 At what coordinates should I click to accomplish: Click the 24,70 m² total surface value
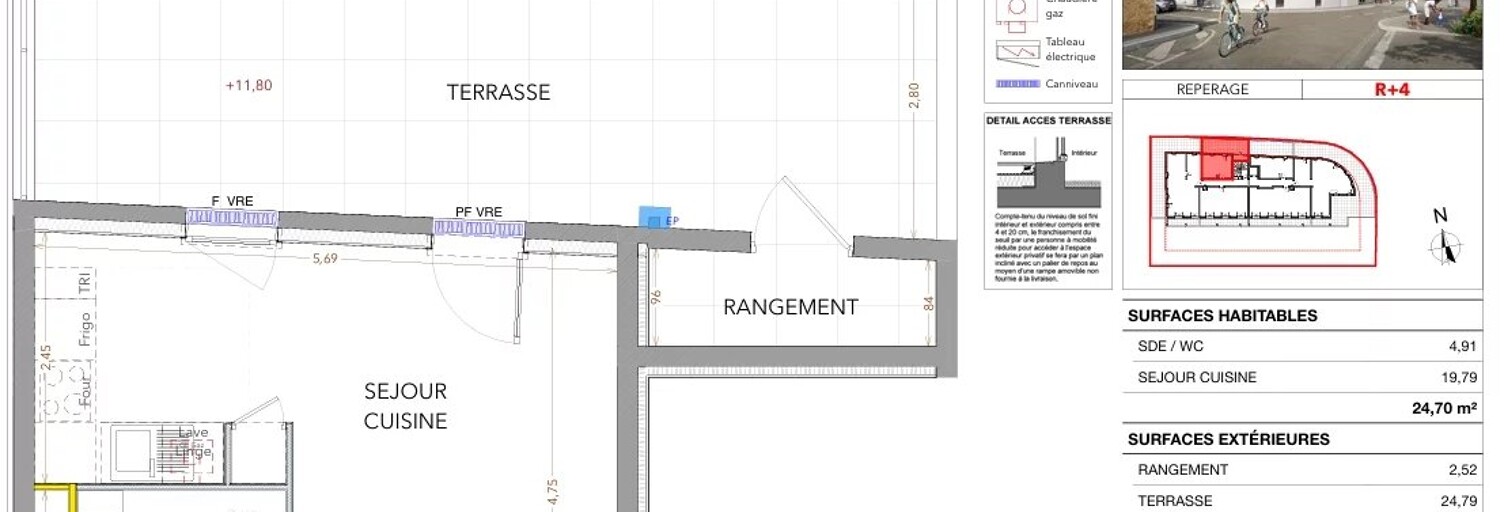click(1446, 408)
